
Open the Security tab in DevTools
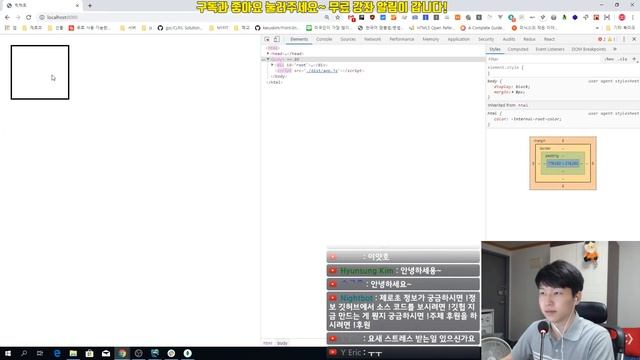click(x=486, y=39)
